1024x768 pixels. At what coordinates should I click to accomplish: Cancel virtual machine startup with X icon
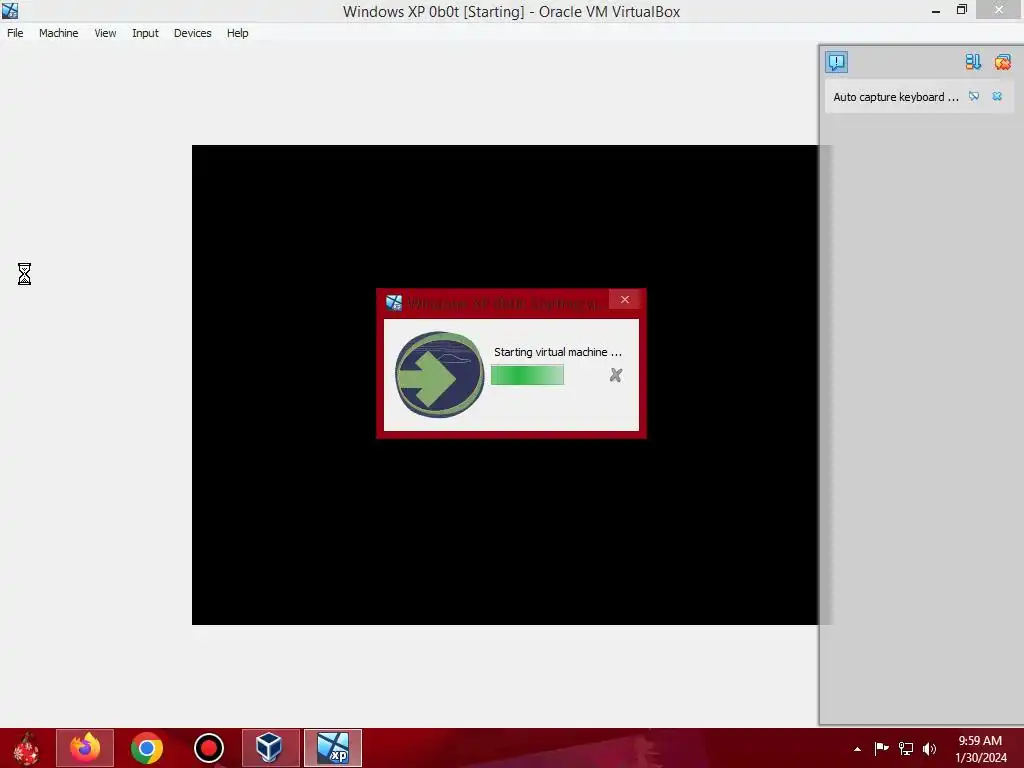[x=615, y=375]
